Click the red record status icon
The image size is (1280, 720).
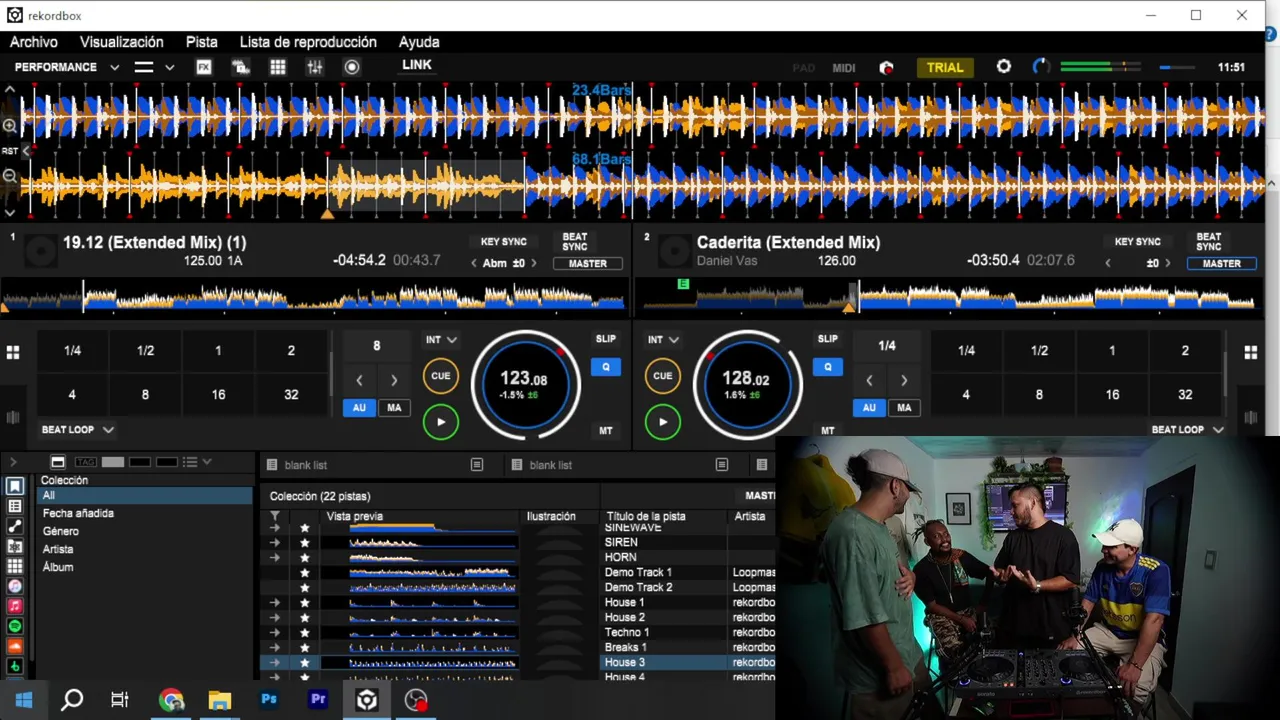click(x=886, y=68)
